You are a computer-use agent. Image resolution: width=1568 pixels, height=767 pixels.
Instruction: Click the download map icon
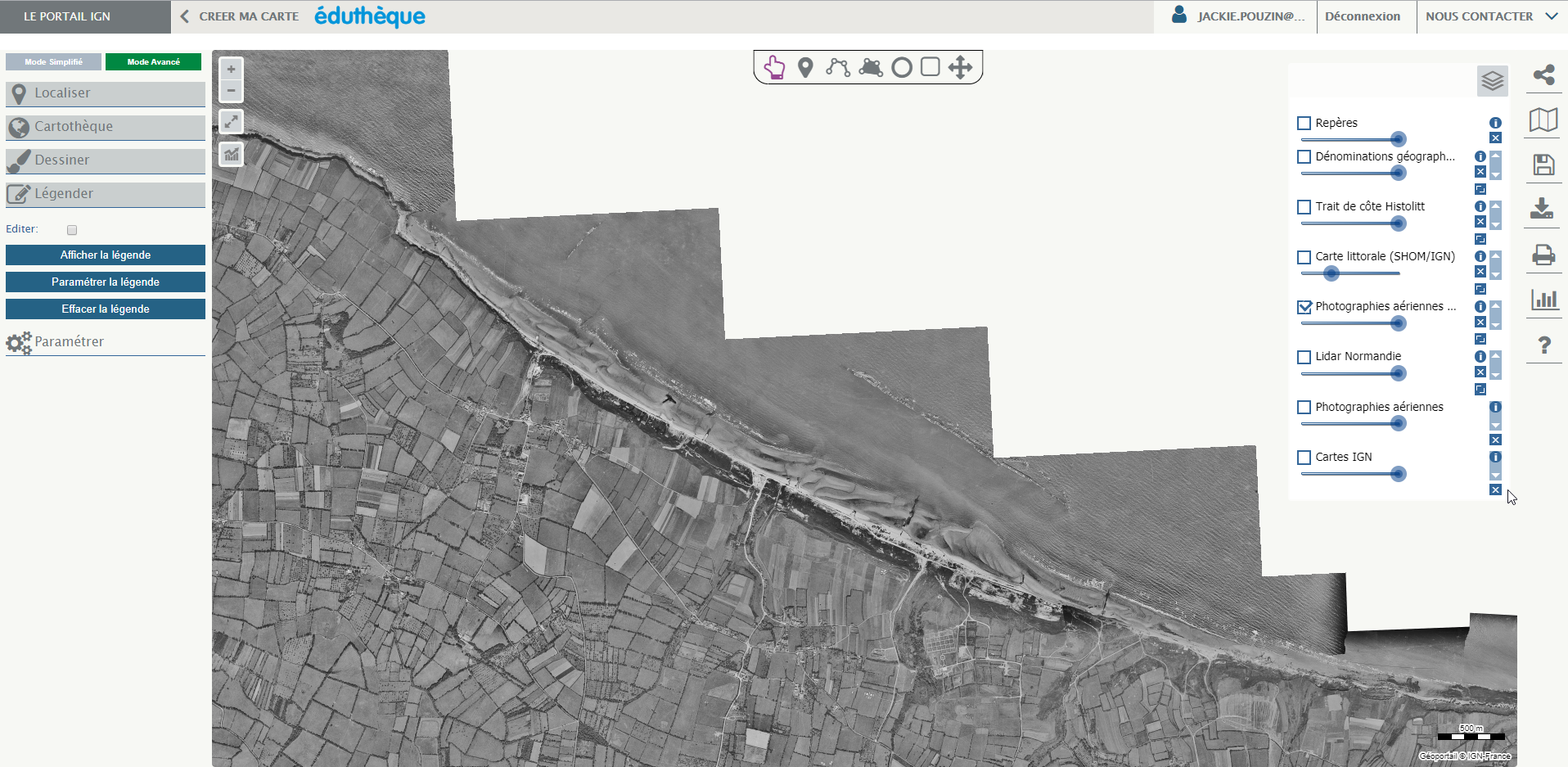(1542, 208)
